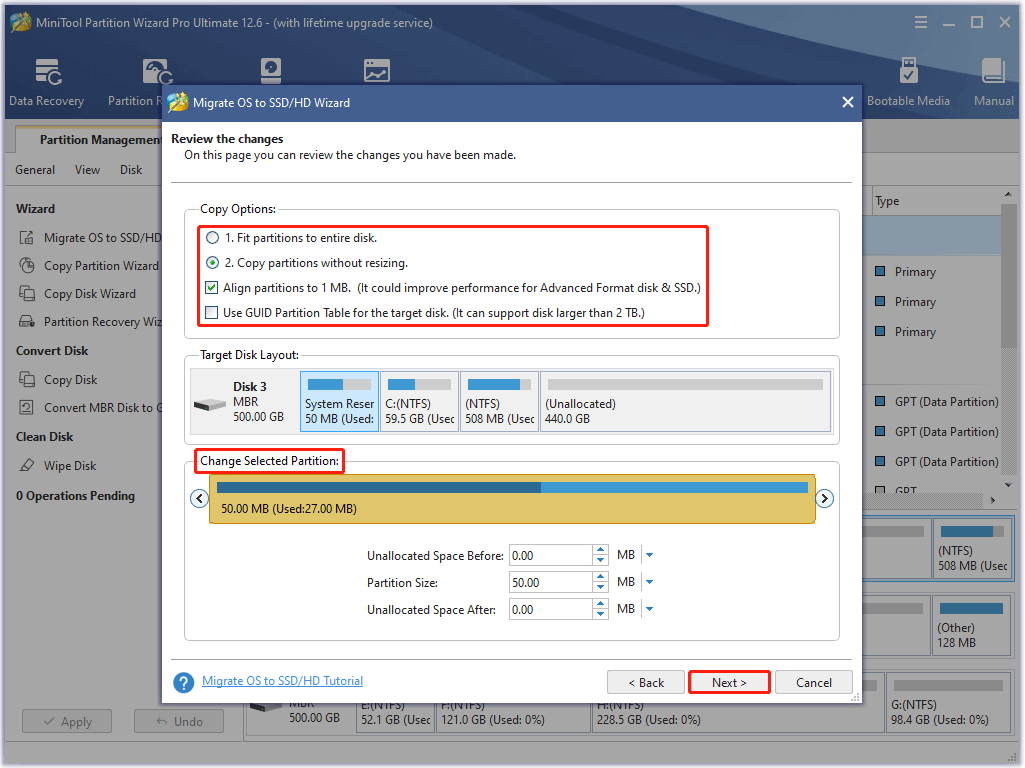Close the Migrate OS wizard dialog
Image resolution: width=1025 pixels, height=768 pixels.
pos(848,103)
